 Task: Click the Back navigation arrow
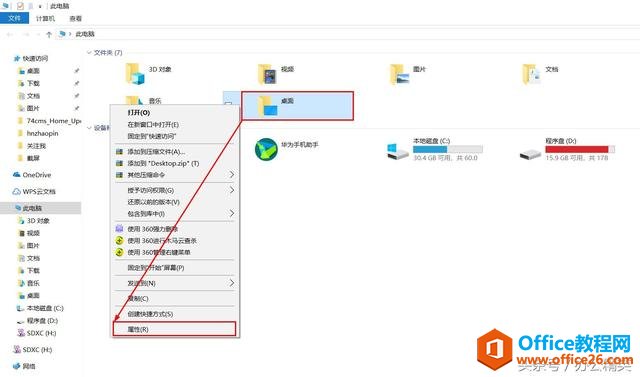(10, 34)
